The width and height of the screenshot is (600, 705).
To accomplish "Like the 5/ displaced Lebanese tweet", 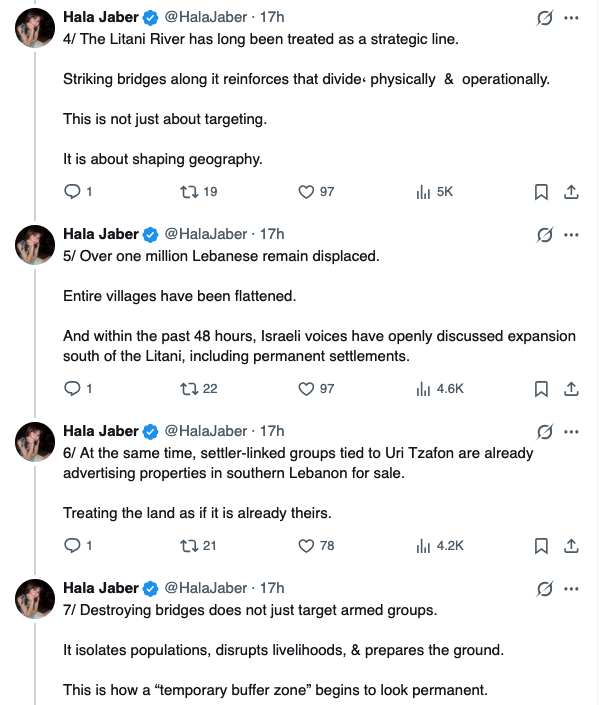I will [x=307, y=388].
